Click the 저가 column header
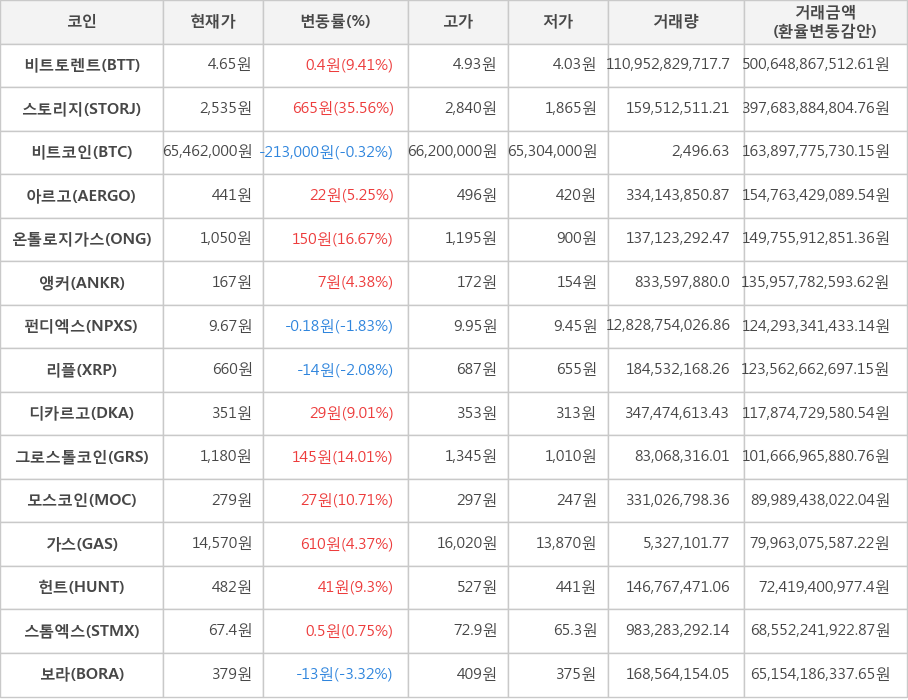Image resolution: width=908 pixels, height=700 pixels. tap(558, 22)
